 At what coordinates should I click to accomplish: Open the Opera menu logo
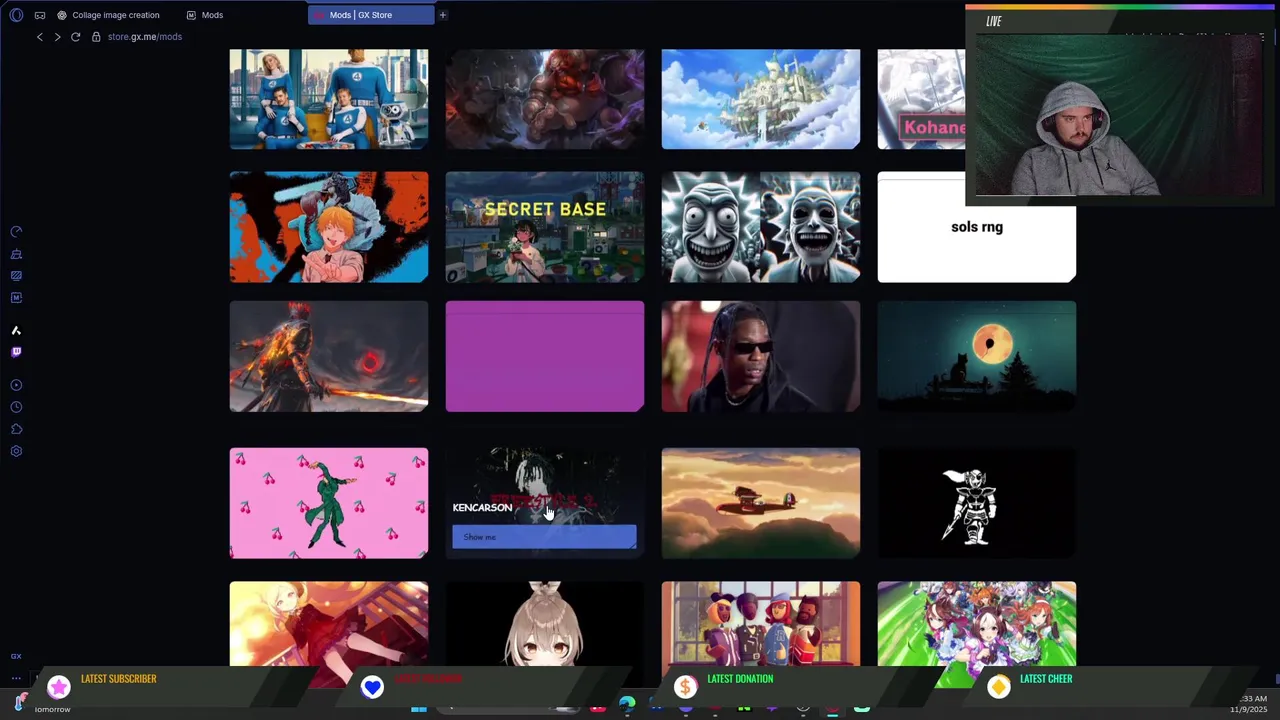[x=16, y=15]
